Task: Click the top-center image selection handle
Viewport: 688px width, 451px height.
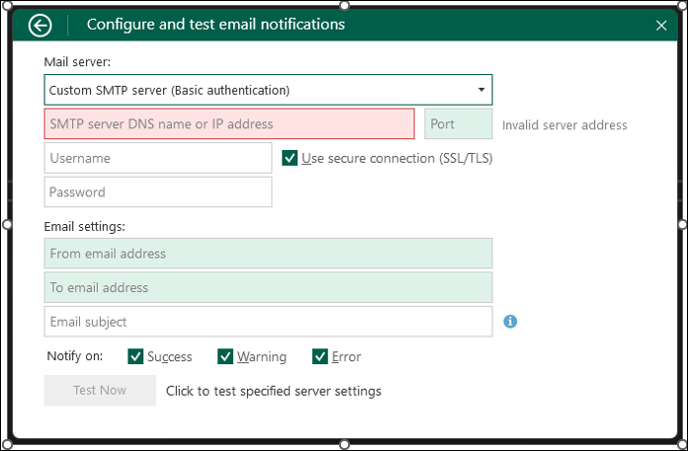Action: click(344, 6)
